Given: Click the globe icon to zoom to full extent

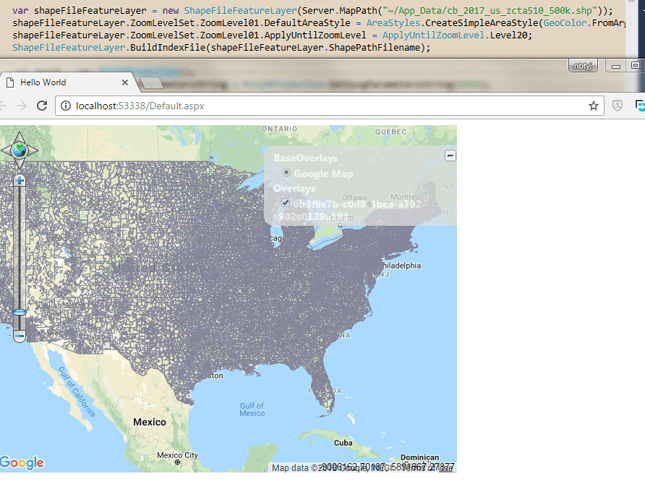Looking at the screenshot, I should [x=19, y=150].
